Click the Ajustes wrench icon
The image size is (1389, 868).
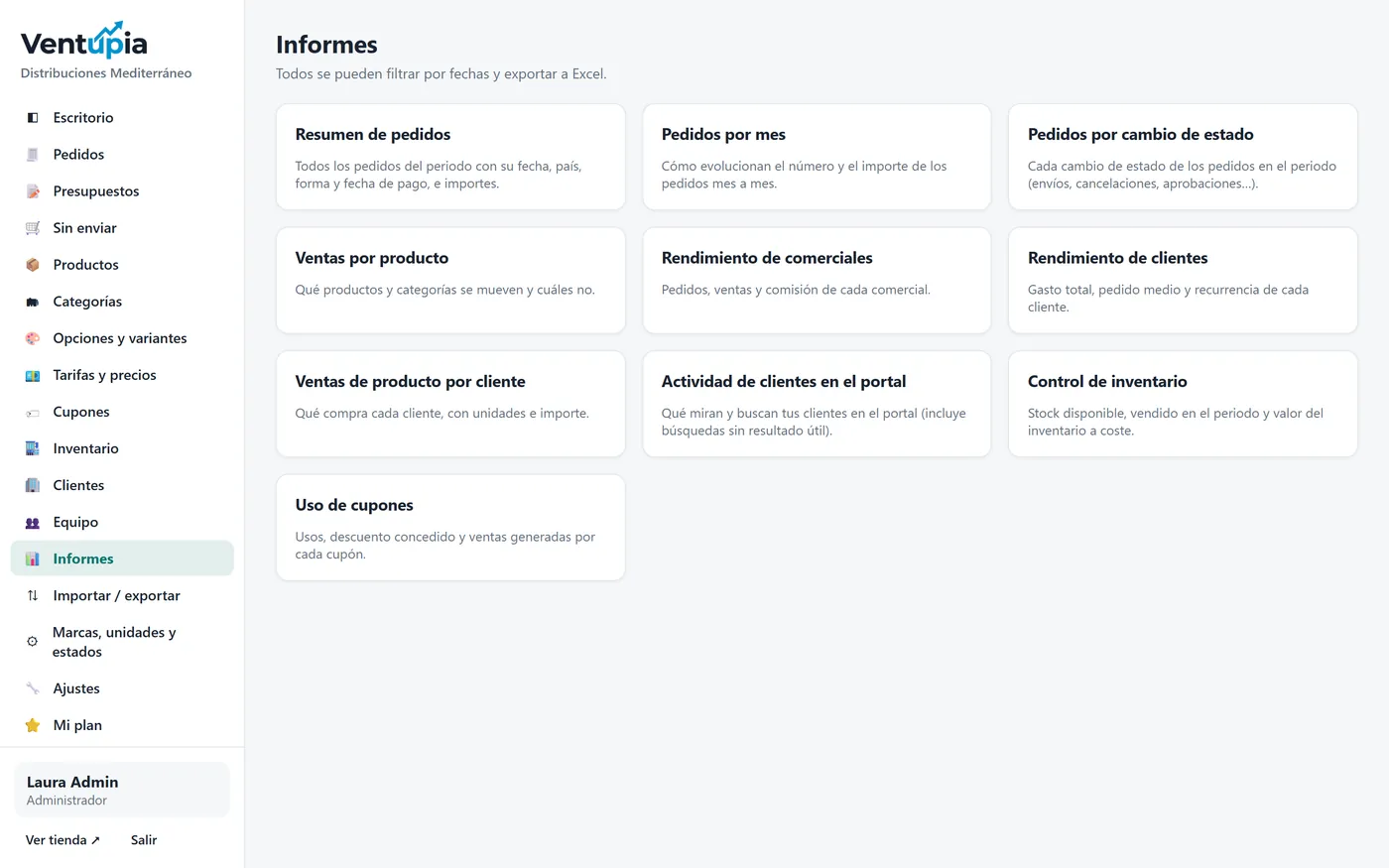(x=33, y=688)
